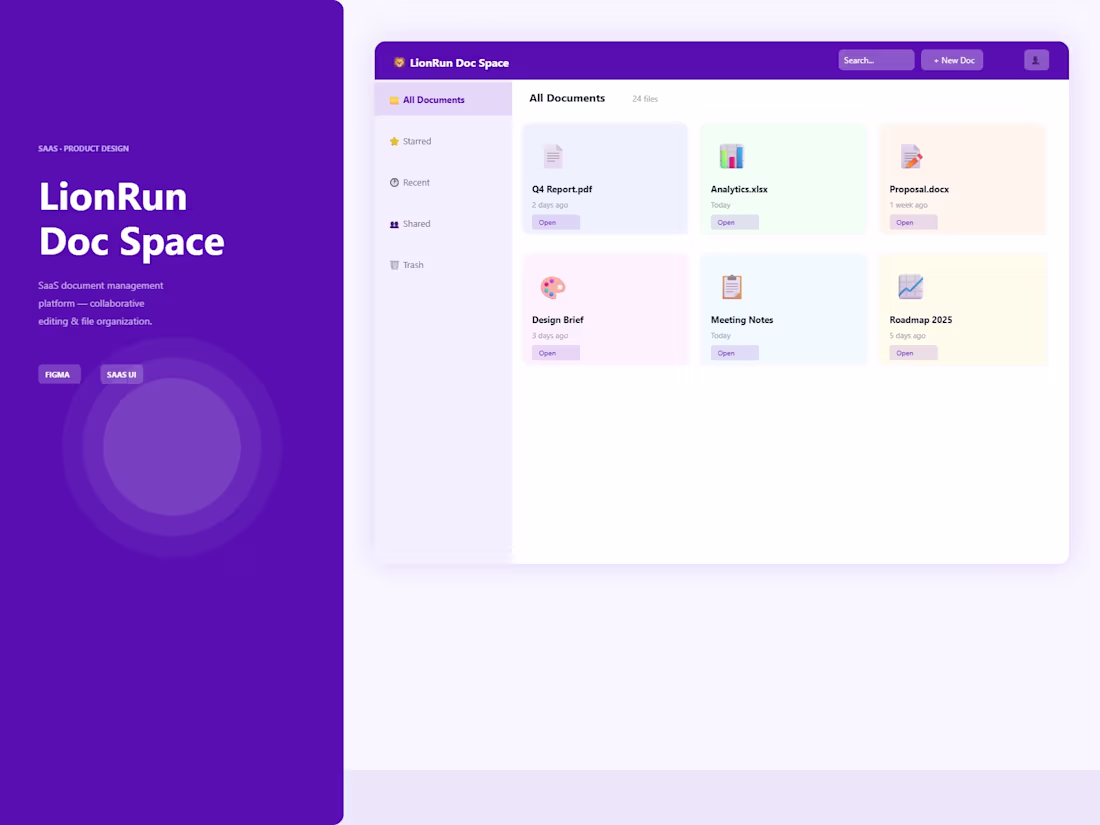Select All Documents in the sidebar
Viewport: 1100px width, 825px height.
tap(432, 99)
